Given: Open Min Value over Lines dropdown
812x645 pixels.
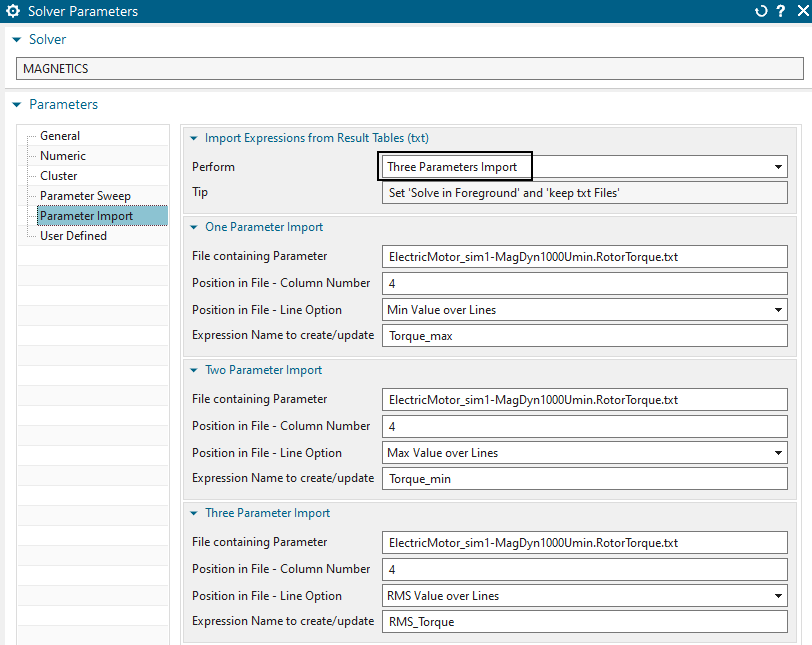Looking at the screenshot, I should 778,310.
